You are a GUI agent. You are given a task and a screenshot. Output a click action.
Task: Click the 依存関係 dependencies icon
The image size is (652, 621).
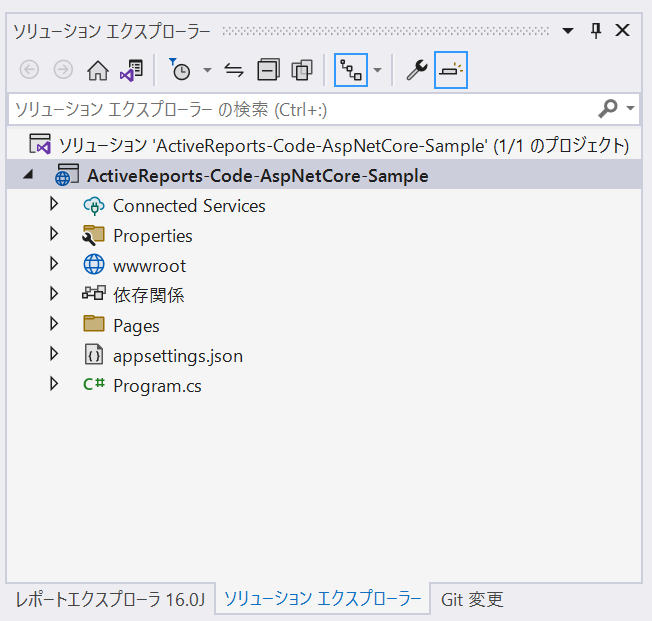tap(94, 294)
